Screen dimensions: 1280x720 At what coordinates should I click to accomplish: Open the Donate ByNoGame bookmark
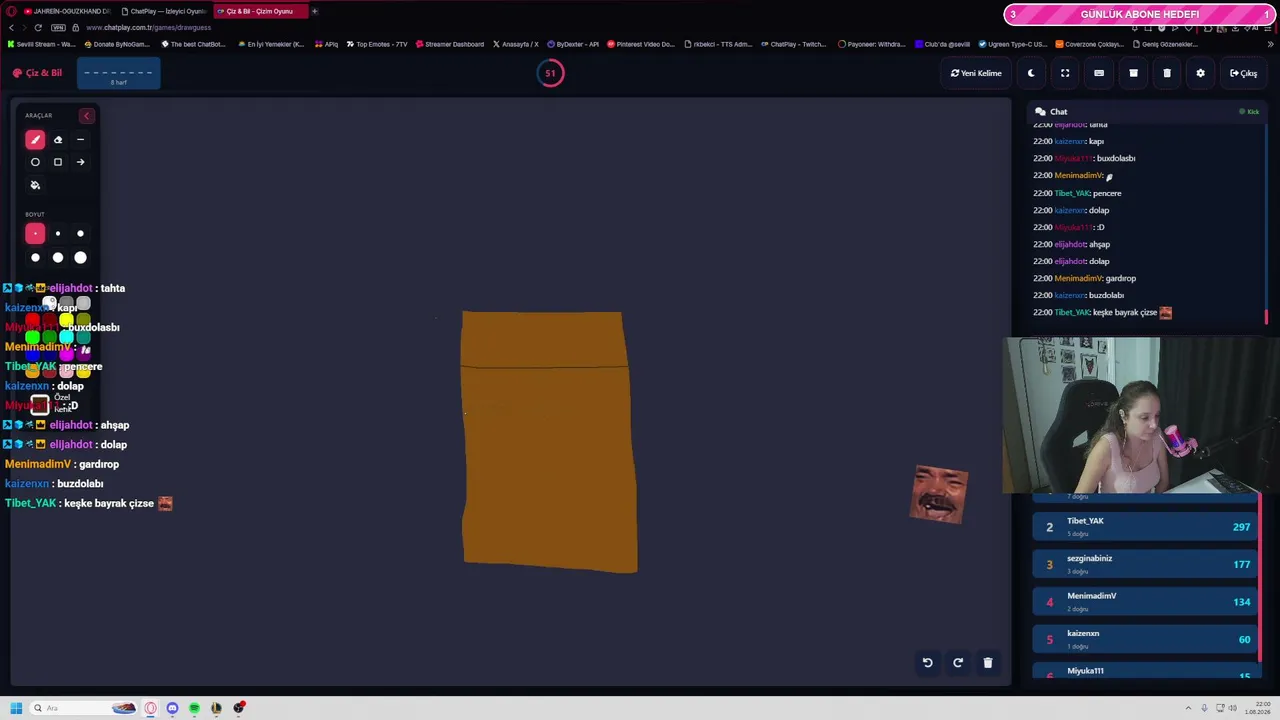click(x=116, y=44)
